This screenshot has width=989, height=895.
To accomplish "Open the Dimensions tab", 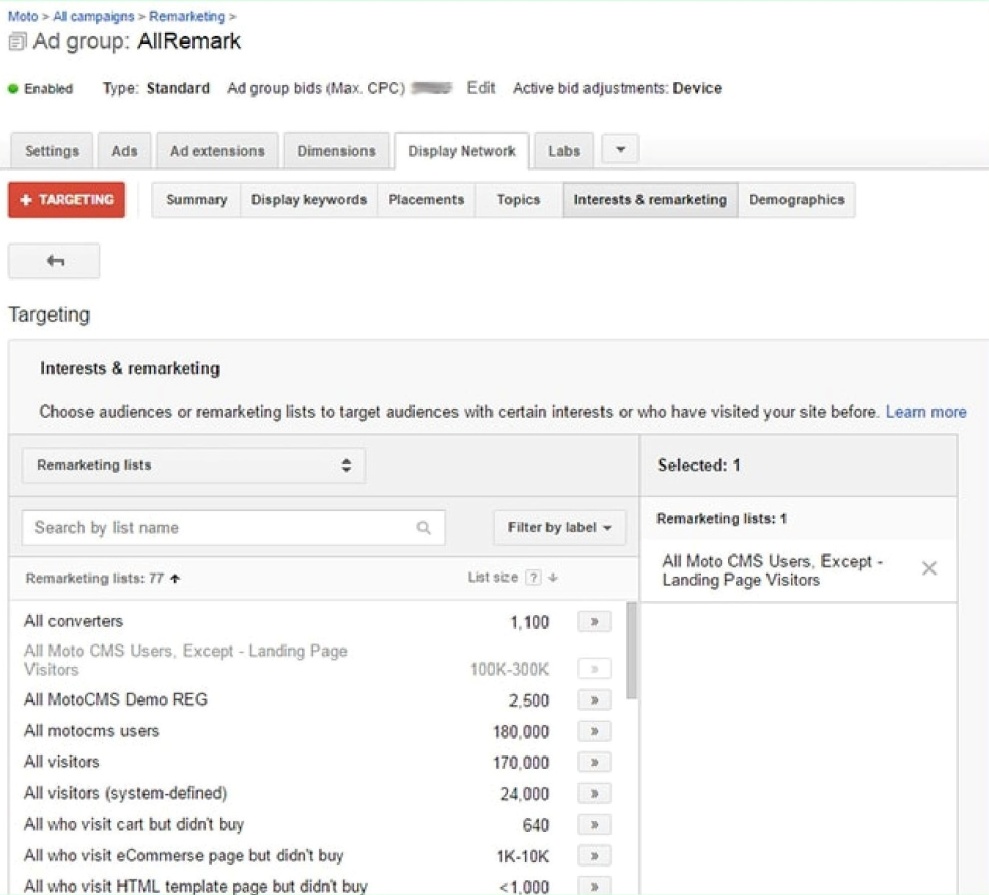I will (x=336, y=151).
